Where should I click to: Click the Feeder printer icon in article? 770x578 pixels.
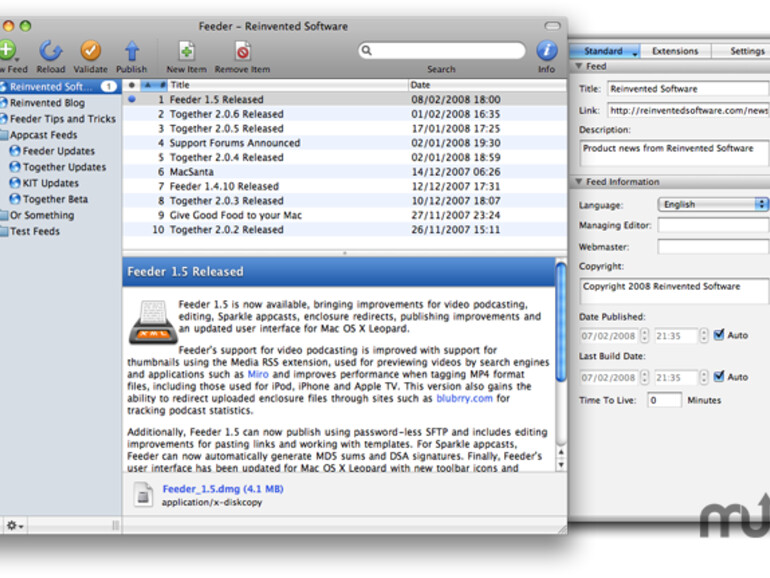click(153, 322)
